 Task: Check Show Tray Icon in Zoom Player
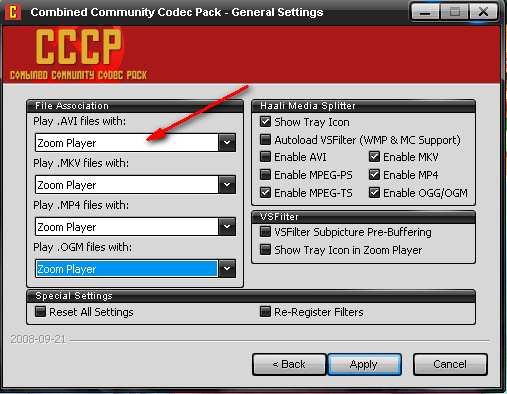pos(265,250)
